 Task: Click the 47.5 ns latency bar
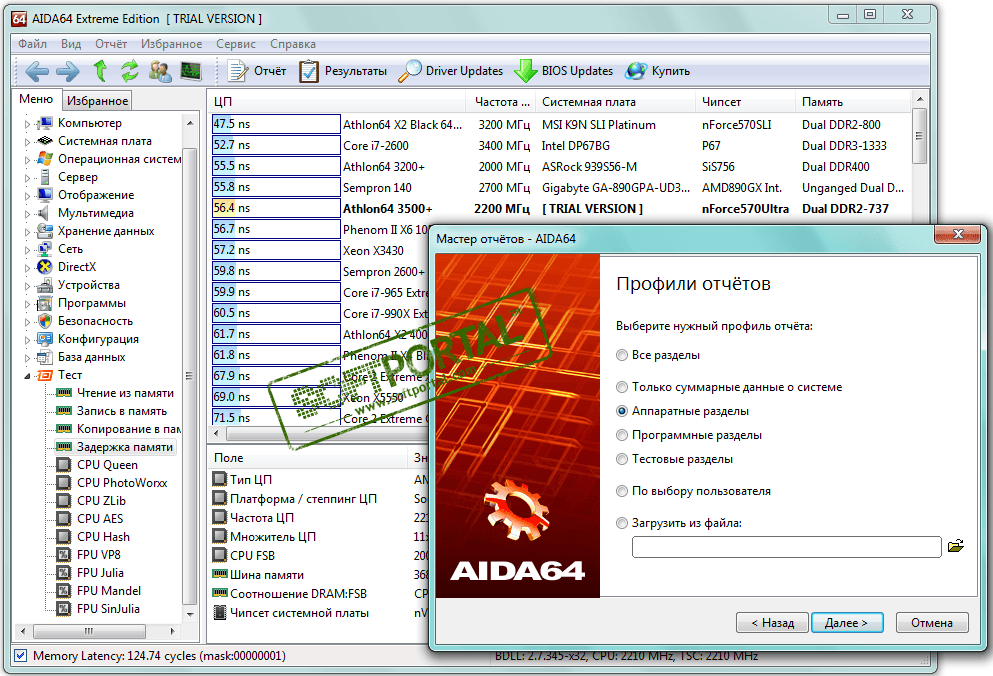[x=276, y=124]
